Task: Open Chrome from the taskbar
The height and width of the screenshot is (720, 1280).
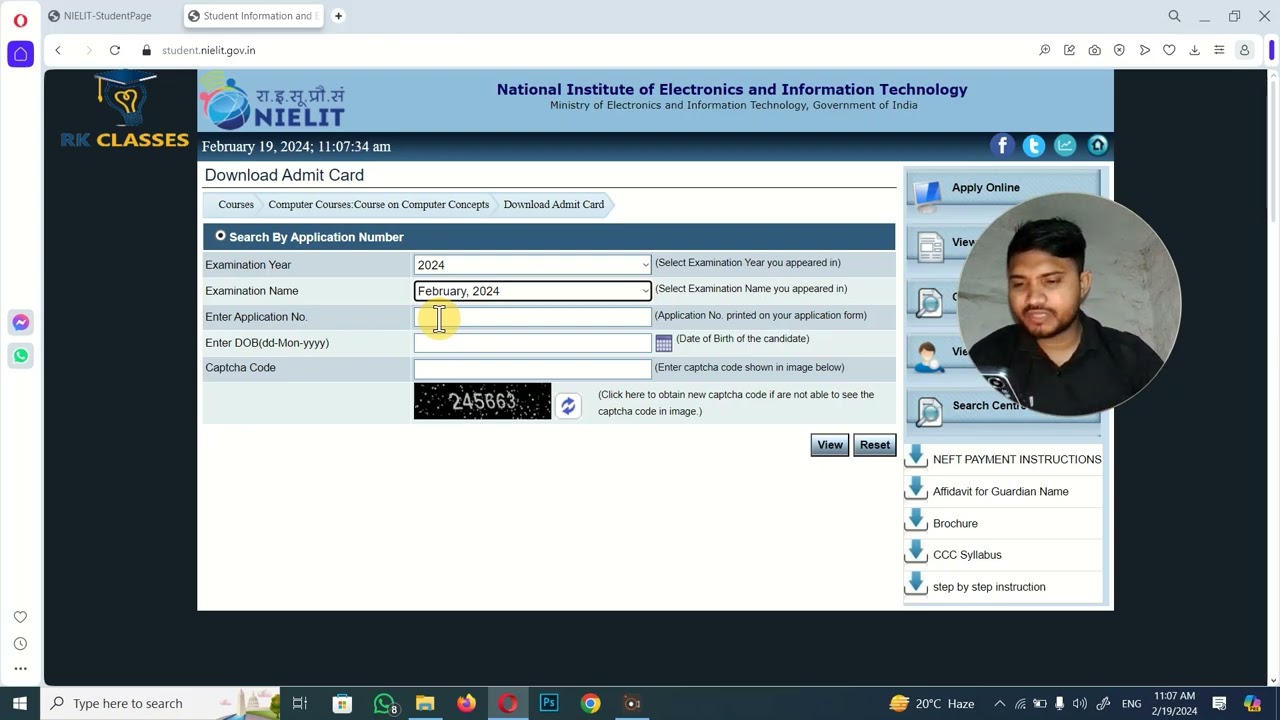Action: click(590, 703)
